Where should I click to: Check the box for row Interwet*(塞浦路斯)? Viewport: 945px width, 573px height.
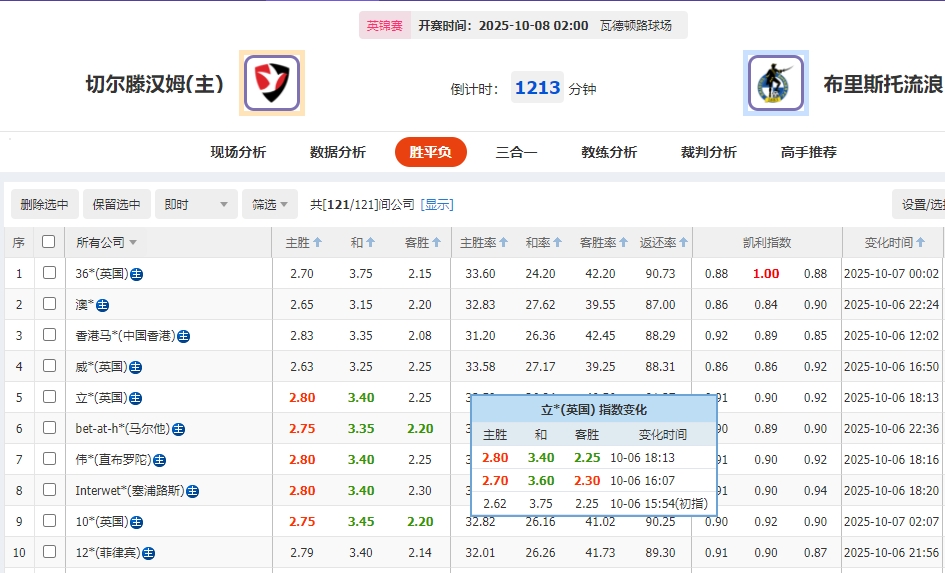(x=49, y=490)
